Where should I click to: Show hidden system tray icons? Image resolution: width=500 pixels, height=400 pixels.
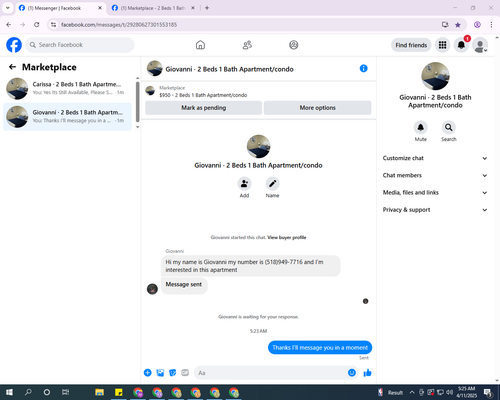(x=412, y=392)
